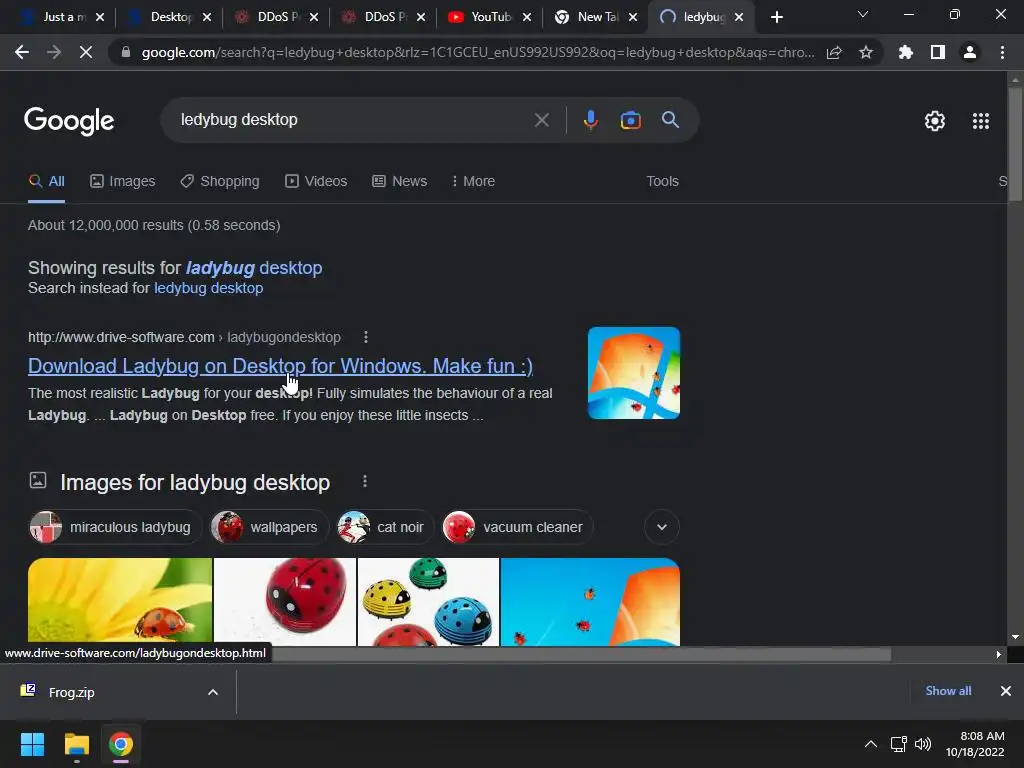
Task: Switch to the Images results tab
Action: coord(123,181)
